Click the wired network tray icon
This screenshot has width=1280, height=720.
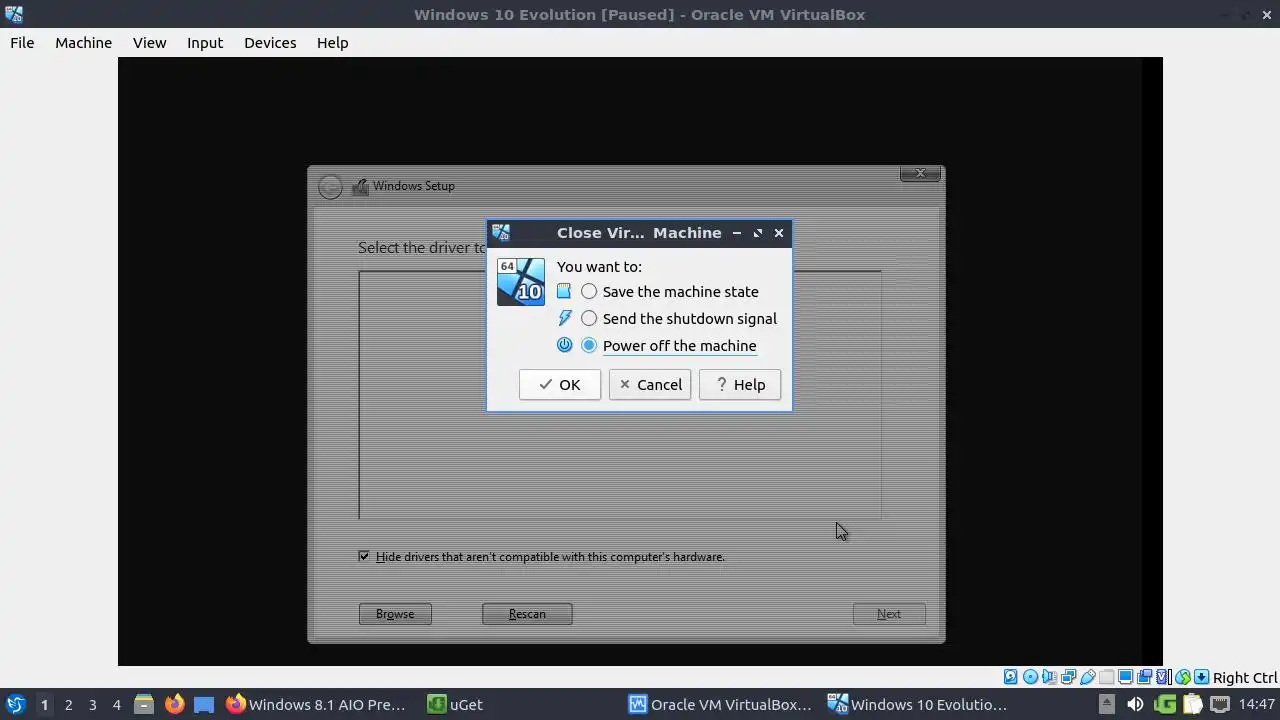1219,704
